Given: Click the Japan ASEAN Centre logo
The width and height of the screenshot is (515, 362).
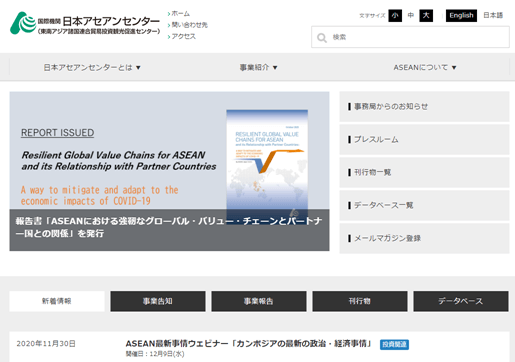Looking at the screenshot, I should [85, 23].
